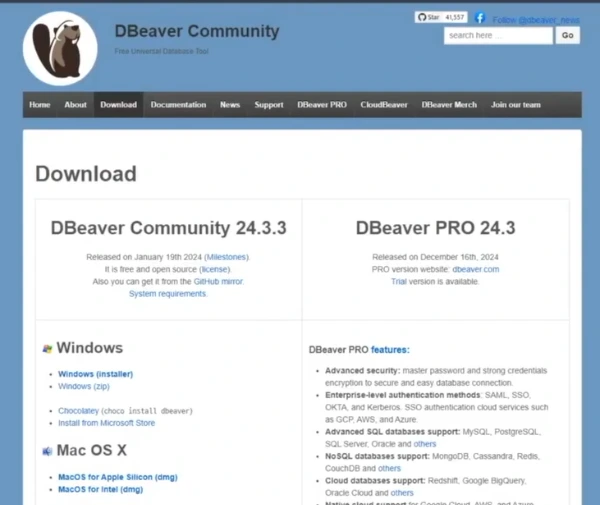The height and width of the screenshot is (505, 600).
Task: Click the Enterprise-level authentication methods text
Action: pyautogui.click(x=403, y=395)
